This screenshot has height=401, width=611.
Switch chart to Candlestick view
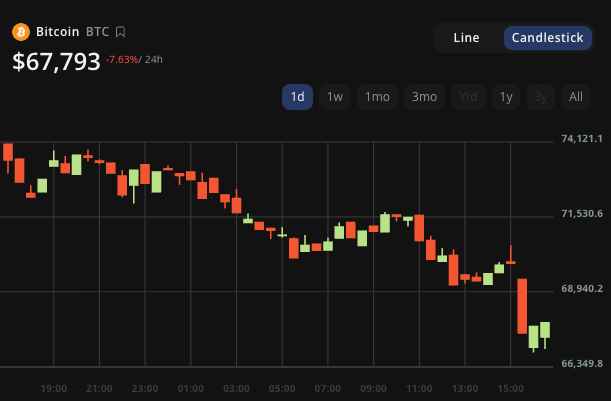tap(547, 38)
